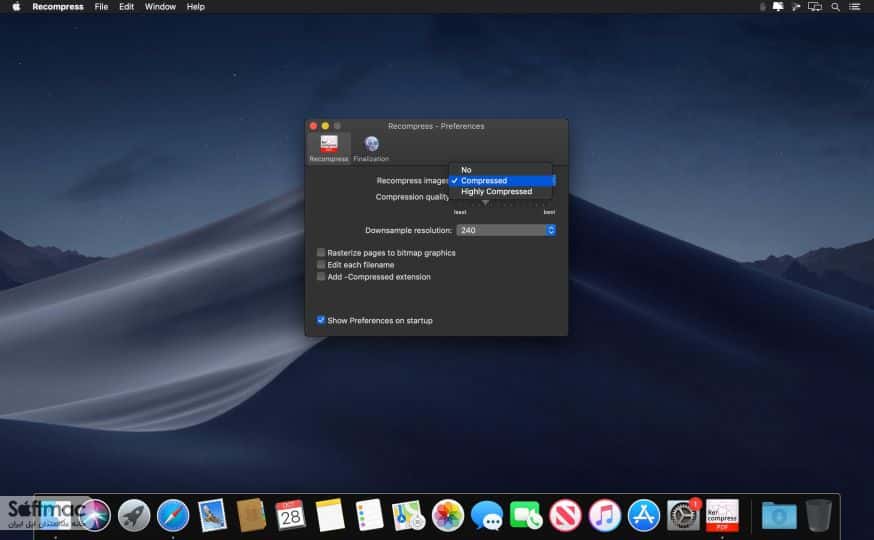This screenshot has width=874, height=540.
Task: Open the Downsample resolution combo arrows
Action: pos(551,230)
